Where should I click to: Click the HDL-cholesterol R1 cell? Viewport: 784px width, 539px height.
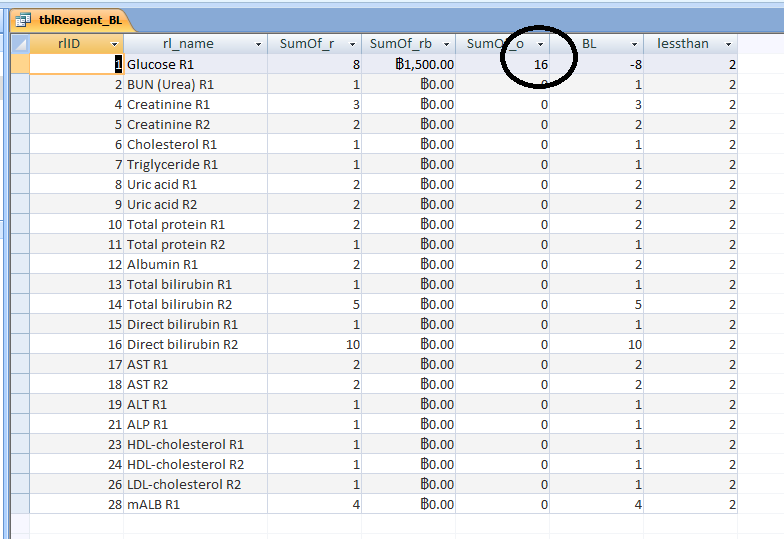point(196,444)
